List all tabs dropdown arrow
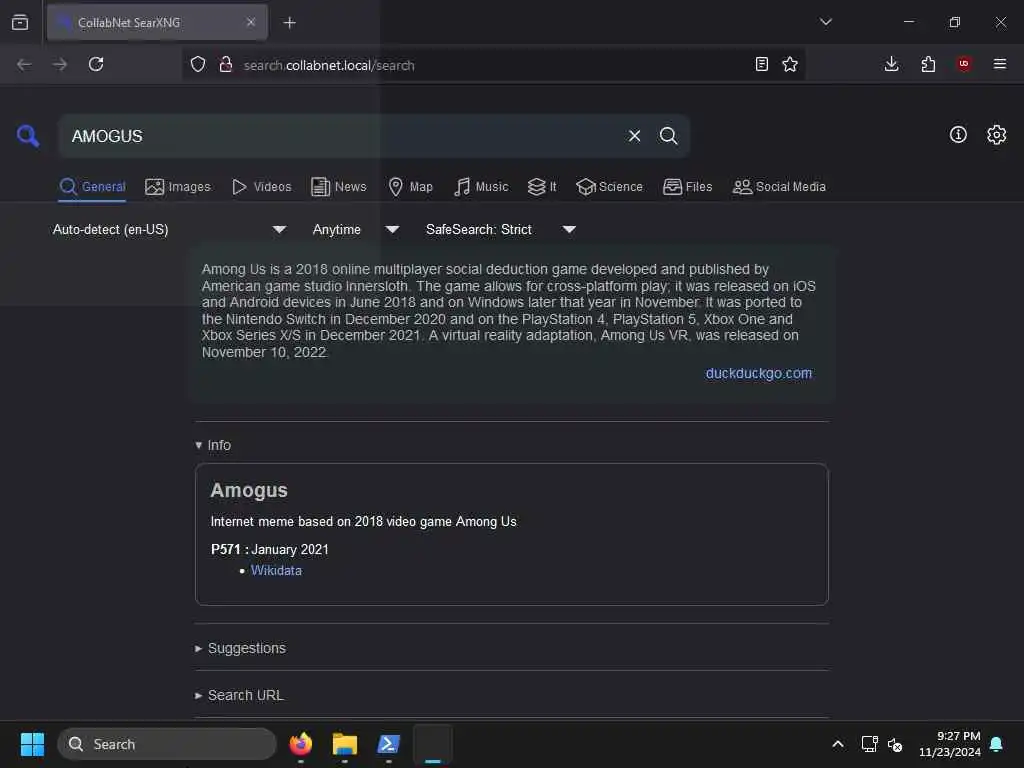The height and width of the screenshot is (768, 1024). (x=825, y=22)
